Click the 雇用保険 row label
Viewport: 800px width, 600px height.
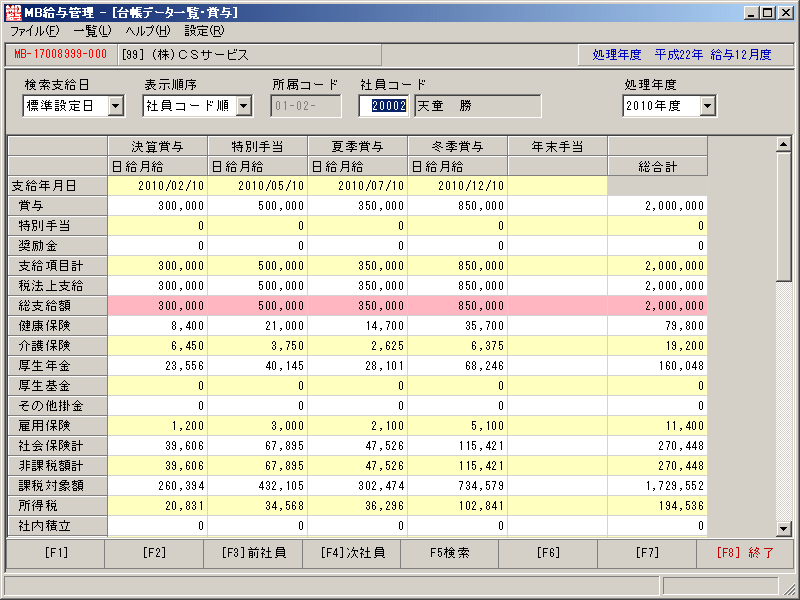(x=58, y=426)
